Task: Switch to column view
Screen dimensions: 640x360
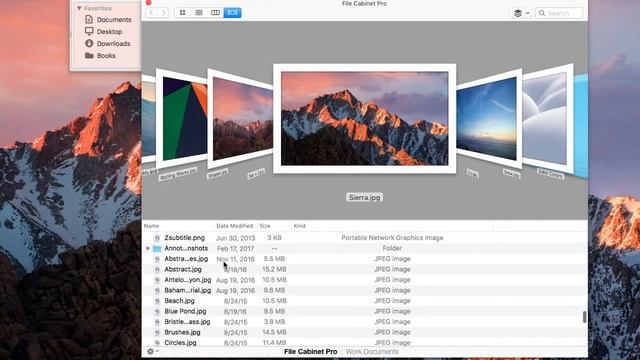Action: [216, 13]
